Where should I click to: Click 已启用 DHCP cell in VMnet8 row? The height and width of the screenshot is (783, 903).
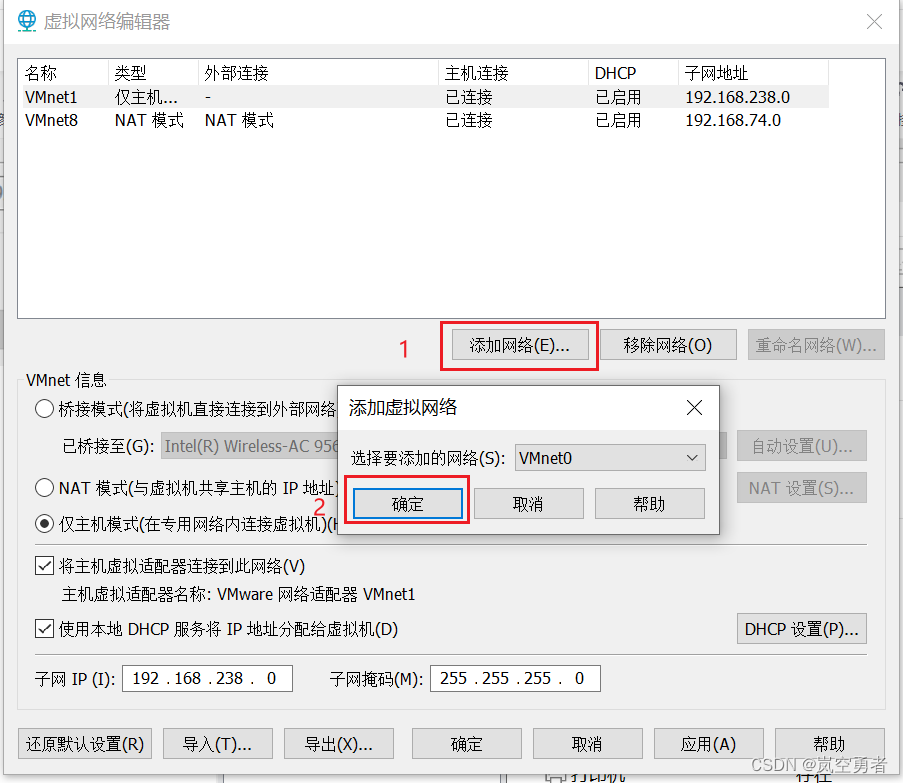[618, 120]
